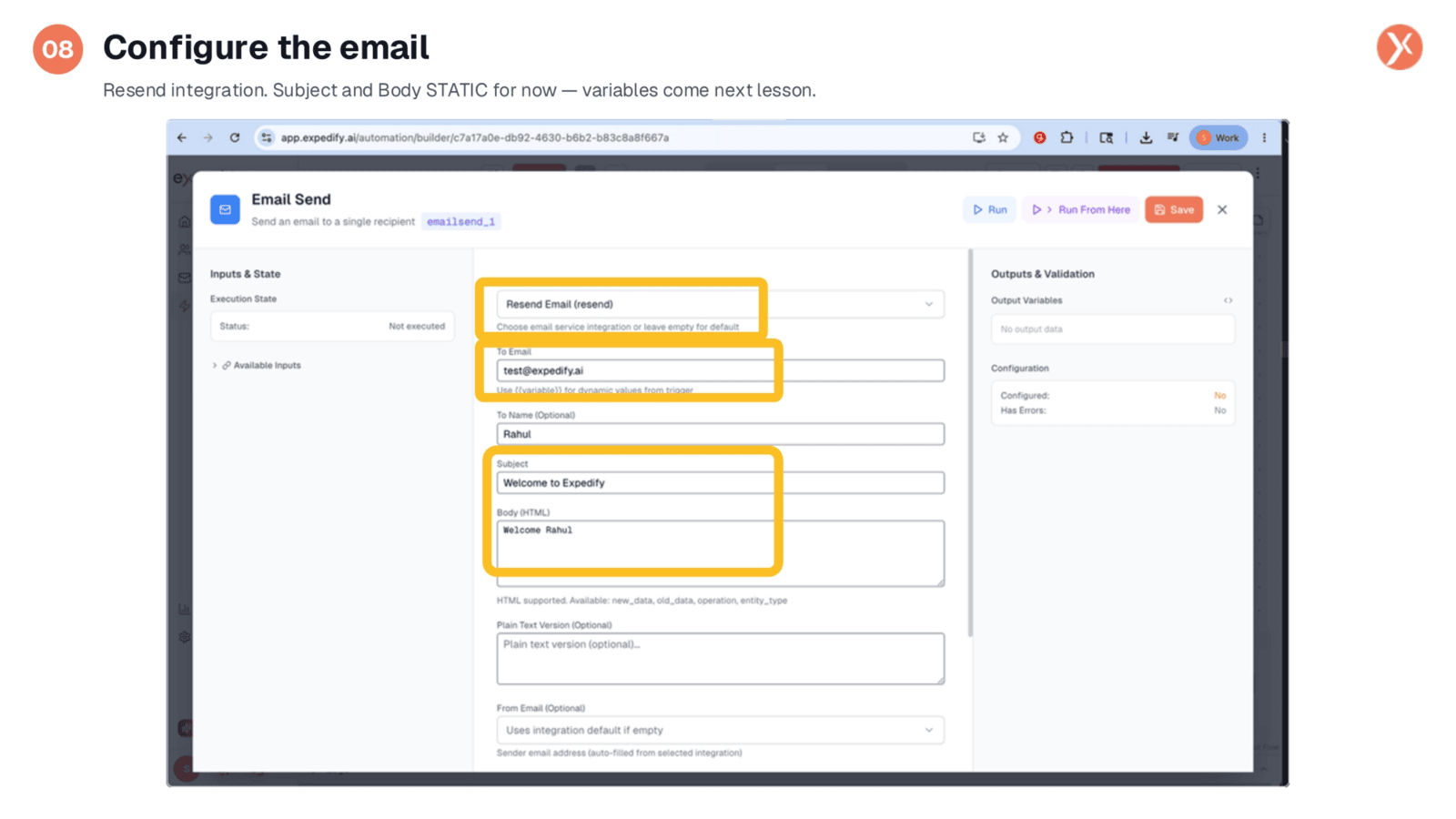Open the red extension icon

[x=1039, y=137]
